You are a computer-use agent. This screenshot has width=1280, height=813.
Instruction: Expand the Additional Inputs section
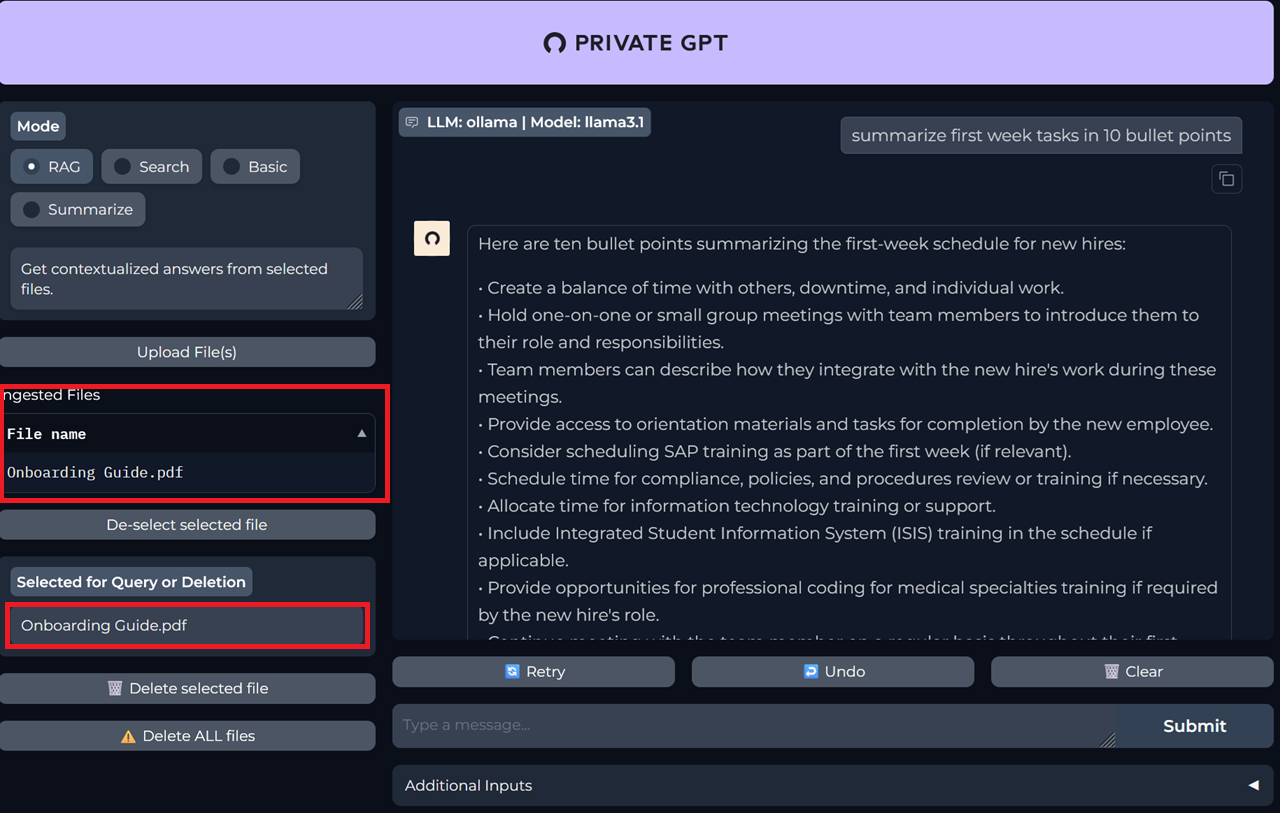pos(1253,785)
